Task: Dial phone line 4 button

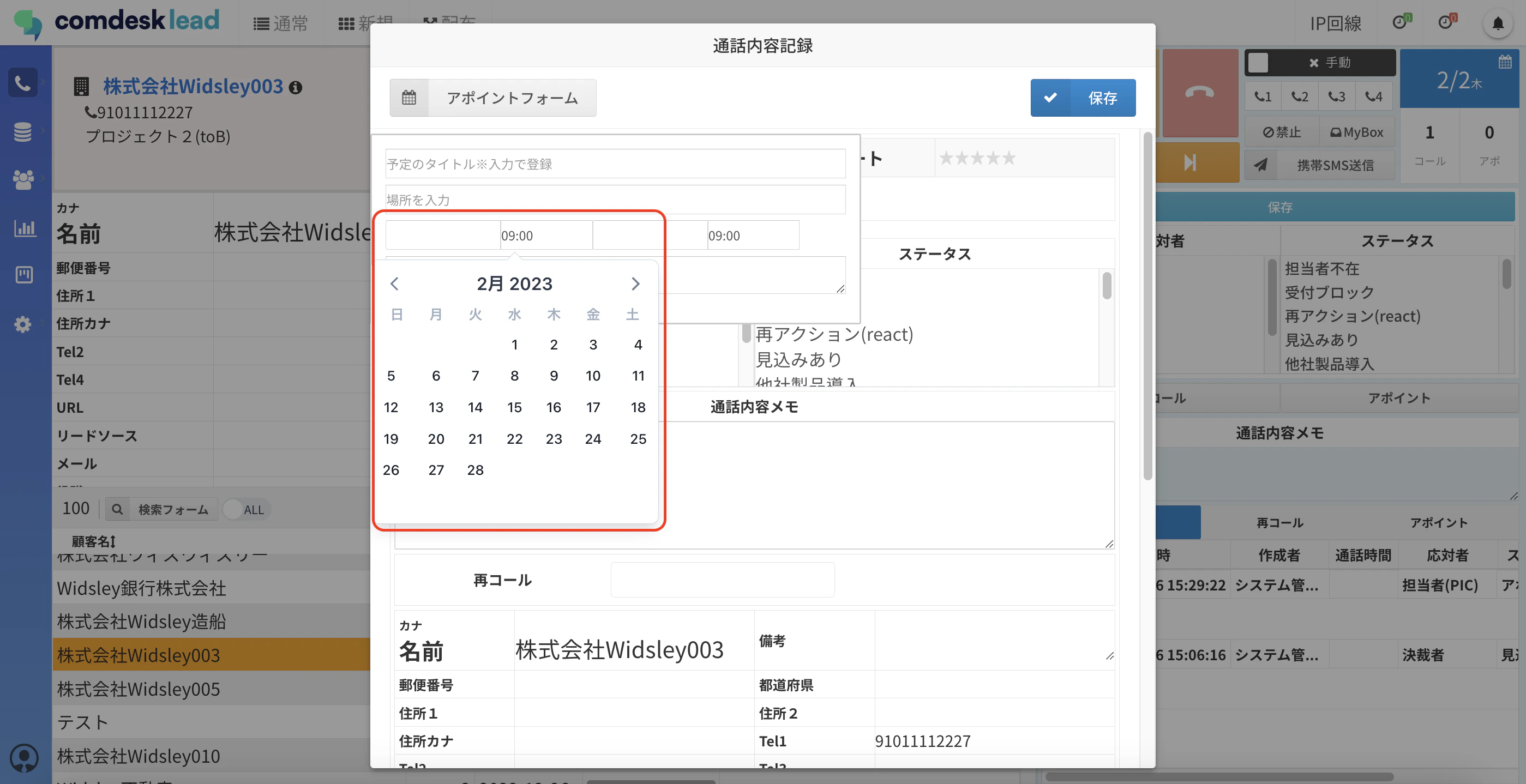Action: coord(1374,97)
